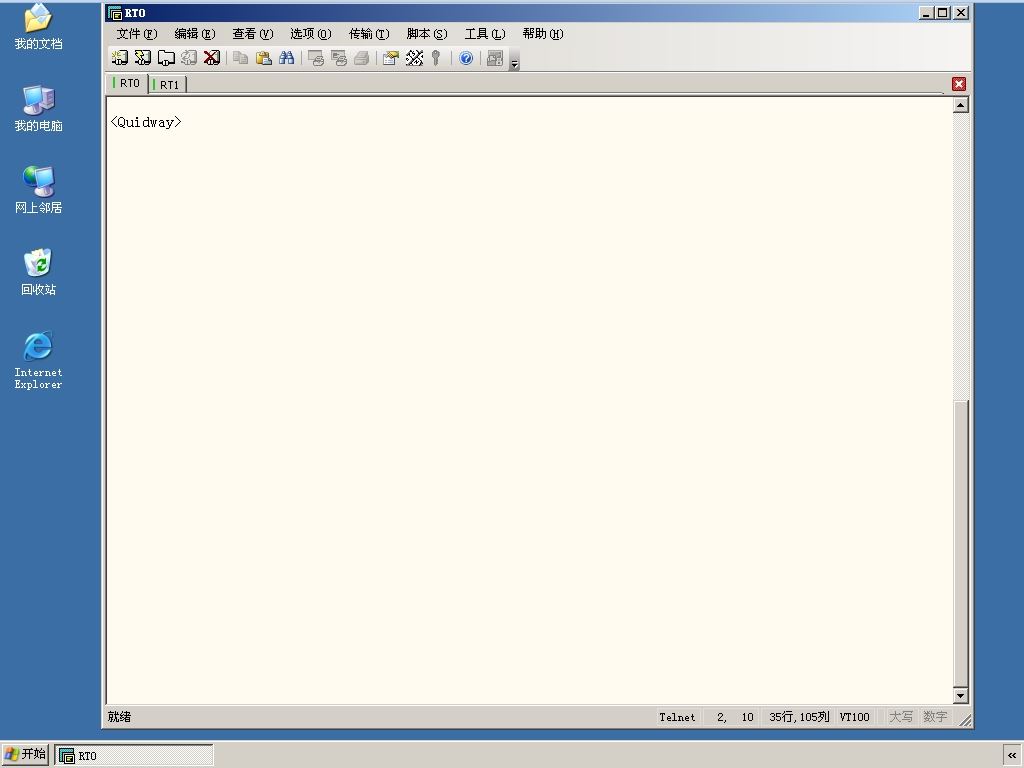Switch to the RT1 session tab
Screen dimensions: 1024x768
point(168,85)
